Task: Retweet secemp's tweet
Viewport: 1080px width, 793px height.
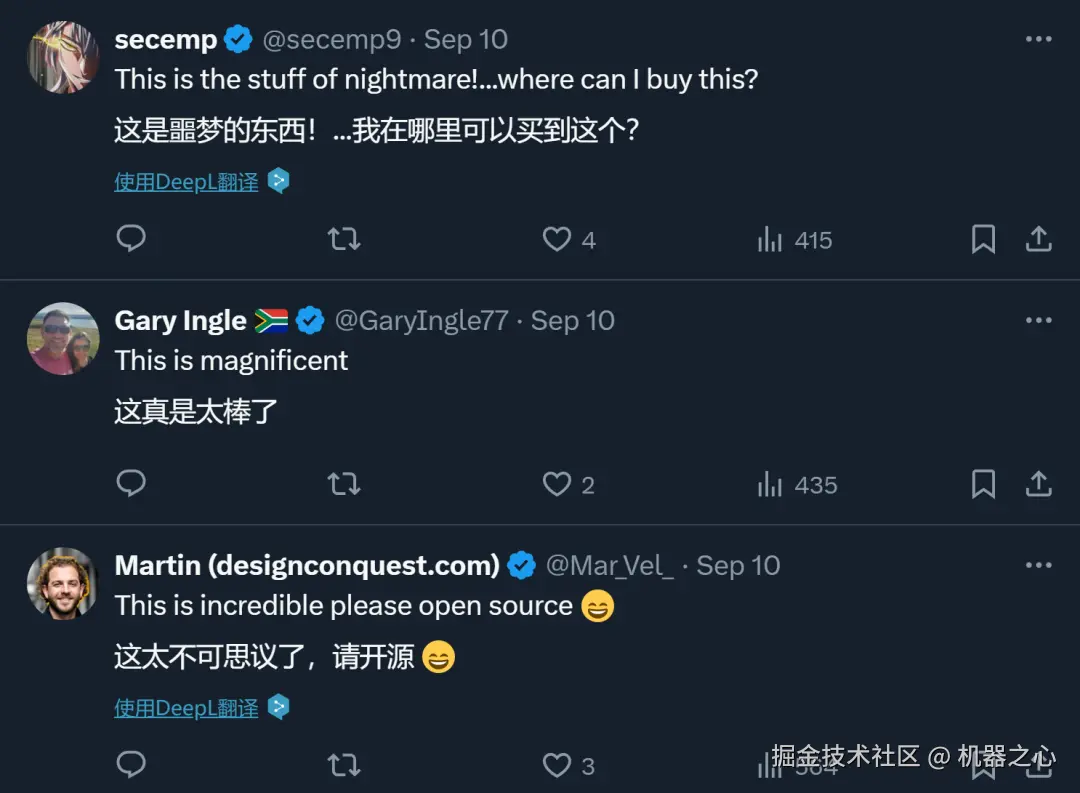Action: click(344, 239)
